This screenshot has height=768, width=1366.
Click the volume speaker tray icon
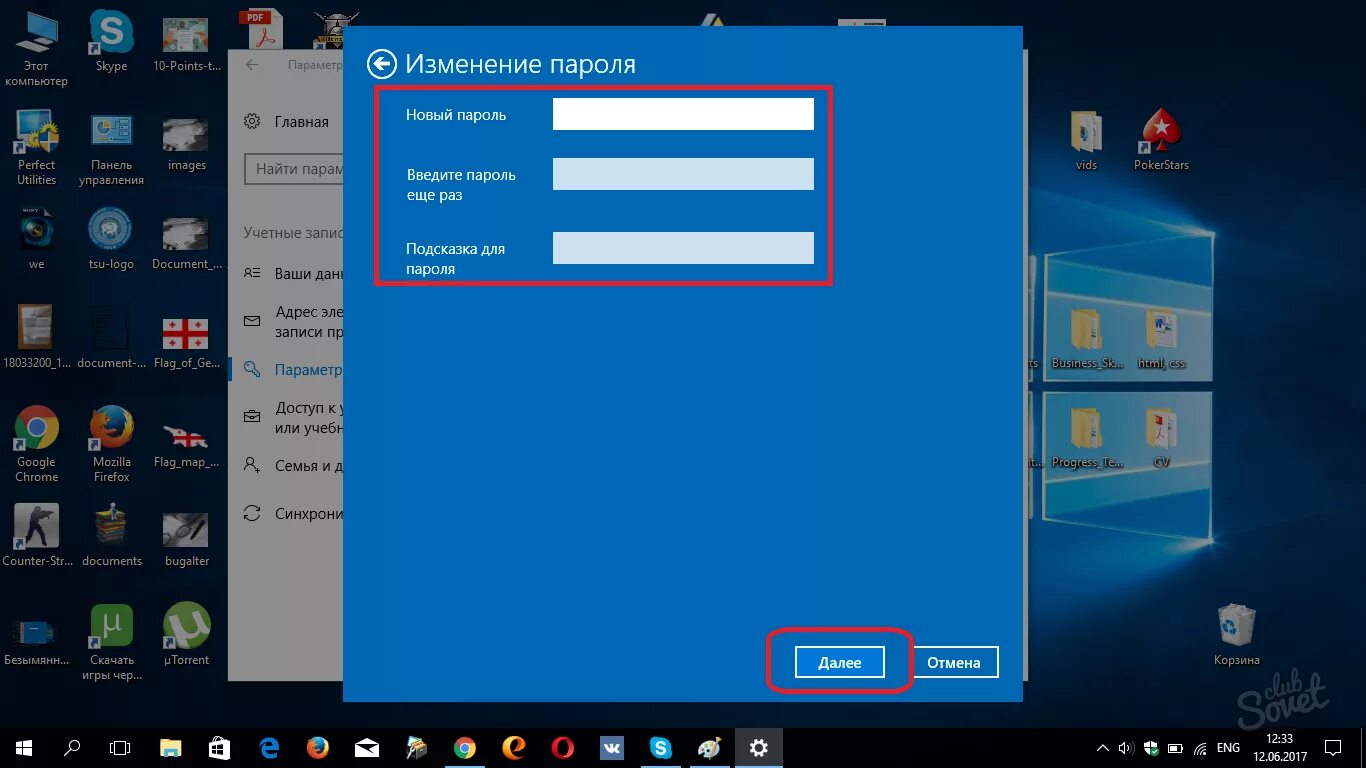point(1127,747)
